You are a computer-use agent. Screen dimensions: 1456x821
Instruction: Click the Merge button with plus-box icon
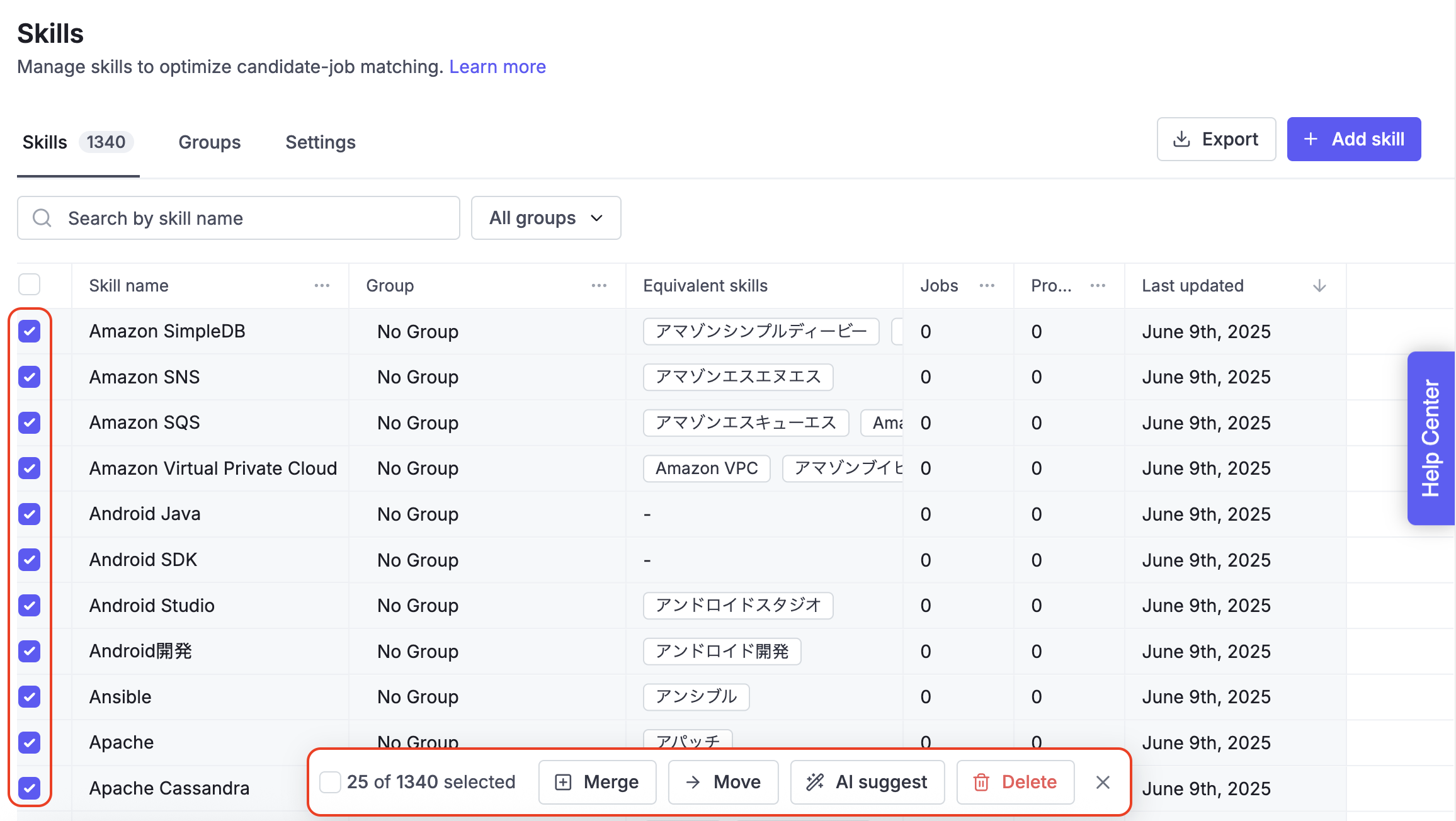pyautogui.click(x=597, y=782)
